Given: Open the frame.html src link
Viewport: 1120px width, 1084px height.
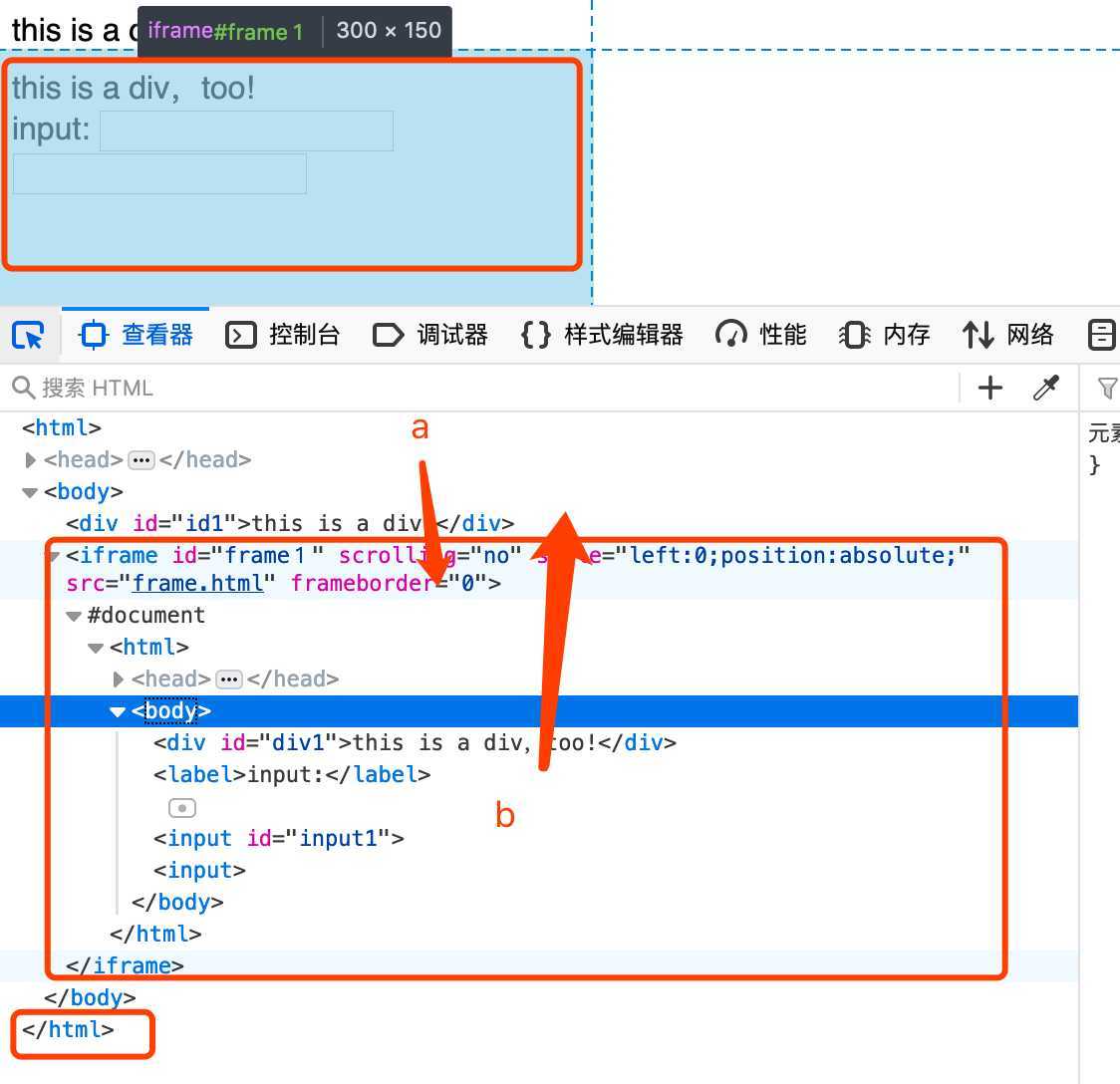Looking at the screenshot, I should point(197,583).
